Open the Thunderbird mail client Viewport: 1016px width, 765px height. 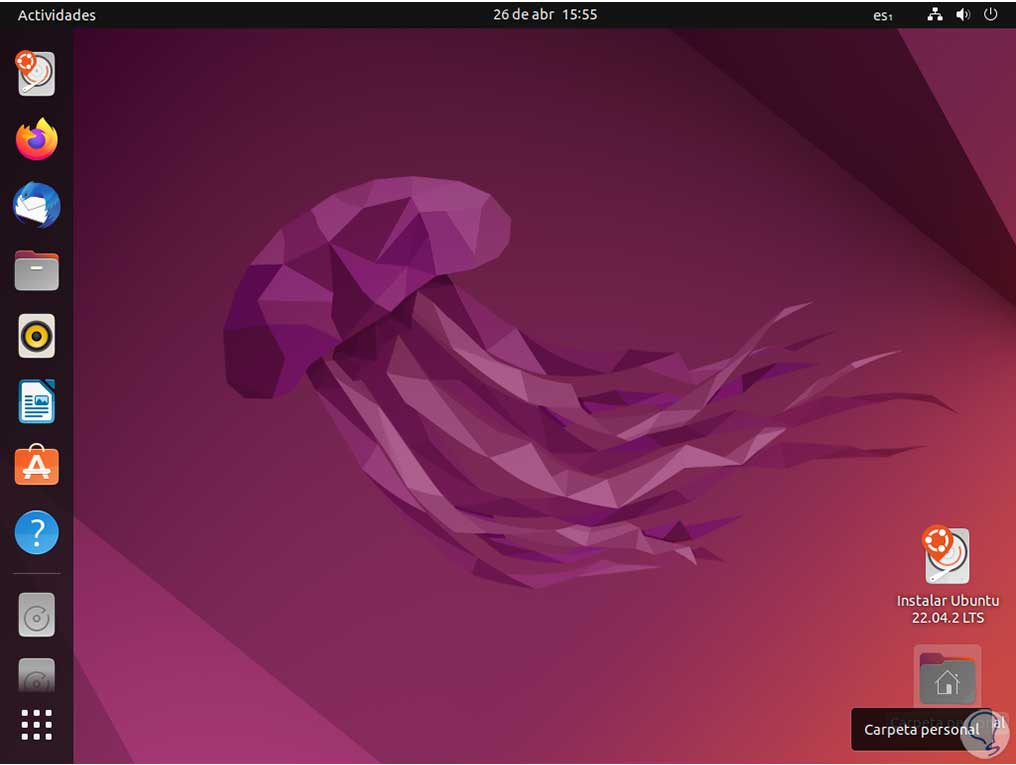37,205
